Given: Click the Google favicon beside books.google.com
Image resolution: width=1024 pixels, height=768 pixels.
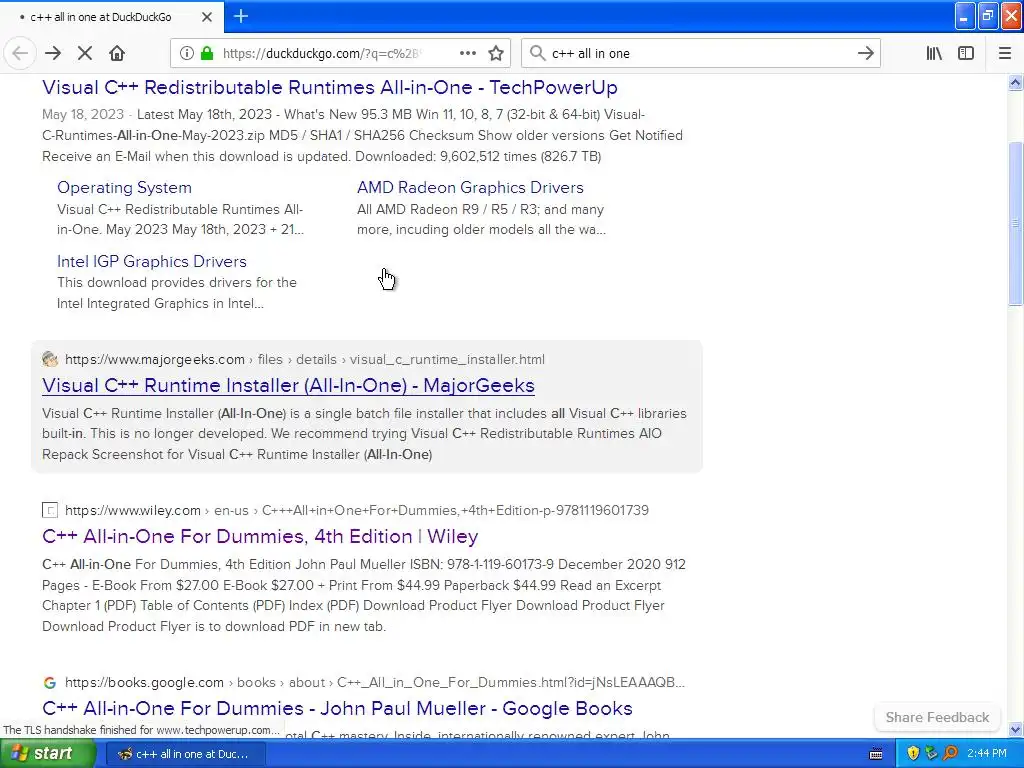Looking at the screenshot, I should 50,682.
